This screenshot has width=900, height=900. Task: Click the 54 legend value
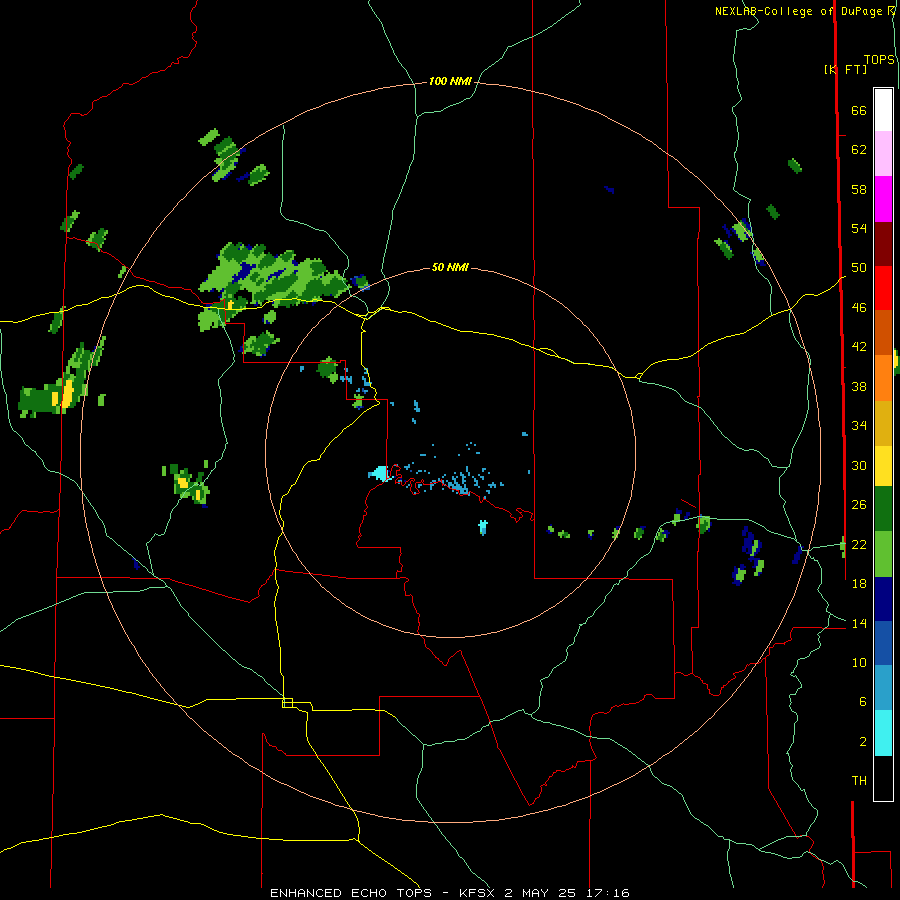click(x=859, y=228)
